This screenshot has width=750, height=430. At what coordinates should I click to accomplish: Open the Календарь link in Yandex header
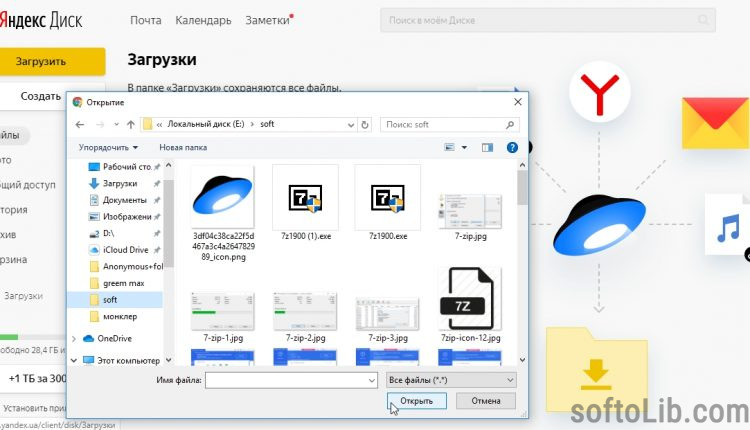(203, 20)
